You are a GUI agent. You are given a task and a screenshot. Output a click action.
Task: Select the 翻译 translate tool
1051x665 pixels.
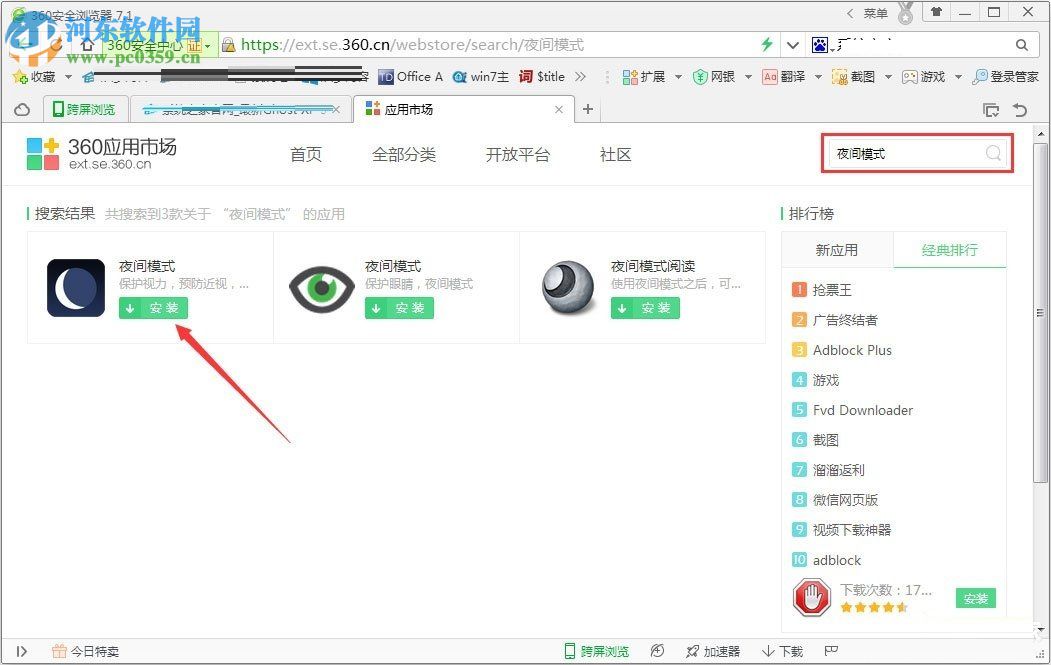point(786,76)
